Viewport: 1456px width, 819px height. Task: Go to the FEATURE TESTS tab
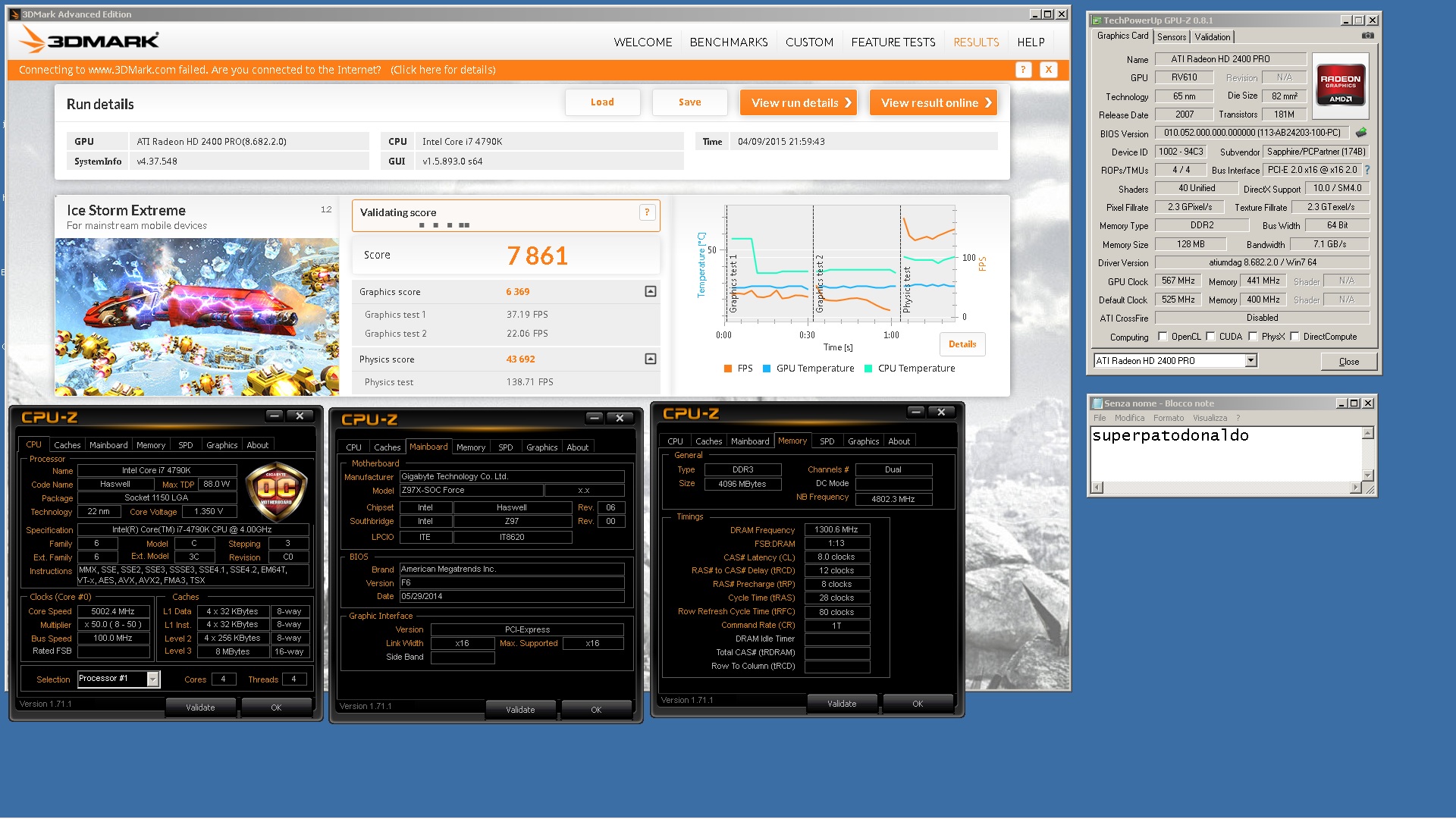pos(893,42)
